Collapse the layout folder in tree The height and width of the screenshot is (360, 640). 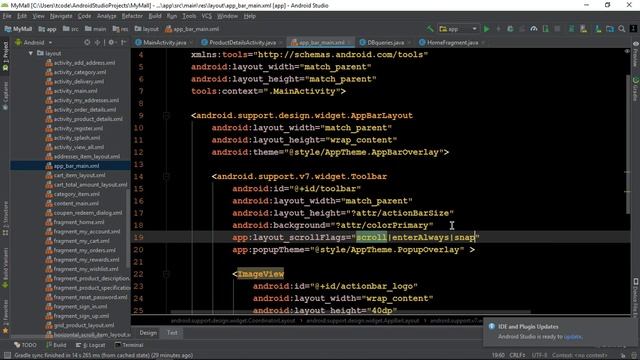(x=31, y=53)
